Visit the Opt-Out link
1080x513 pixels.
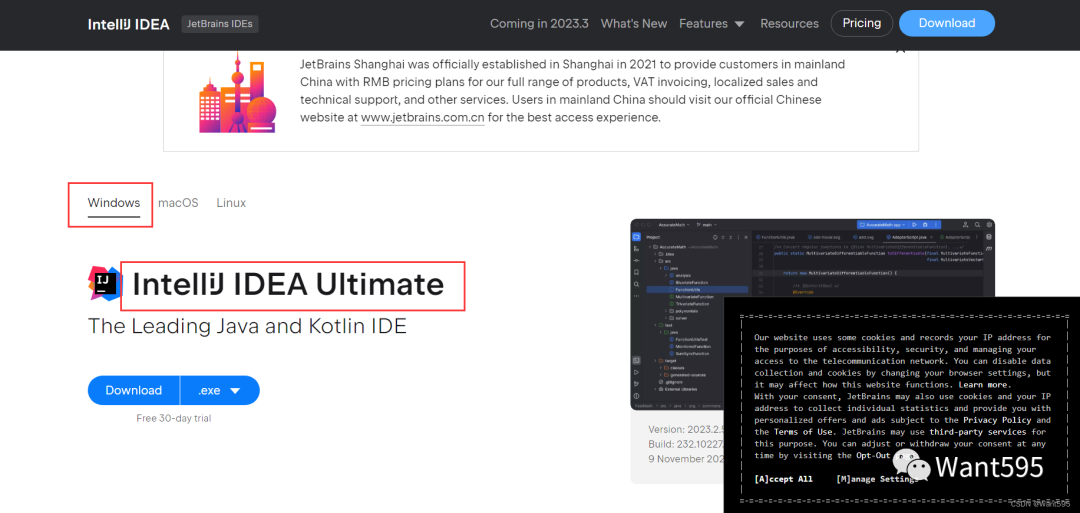(873, 455)
